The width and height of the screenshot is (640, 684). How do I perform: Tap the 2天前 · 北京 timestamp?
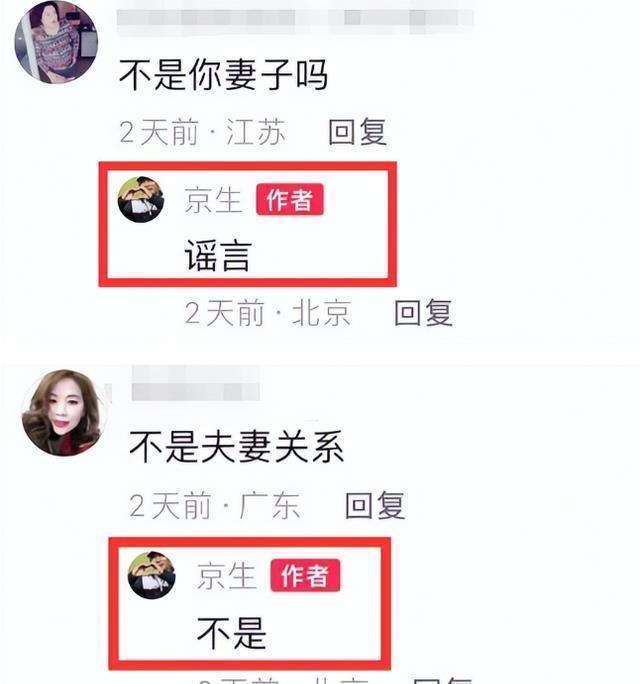pyautogui.click(x=268, y=312)
